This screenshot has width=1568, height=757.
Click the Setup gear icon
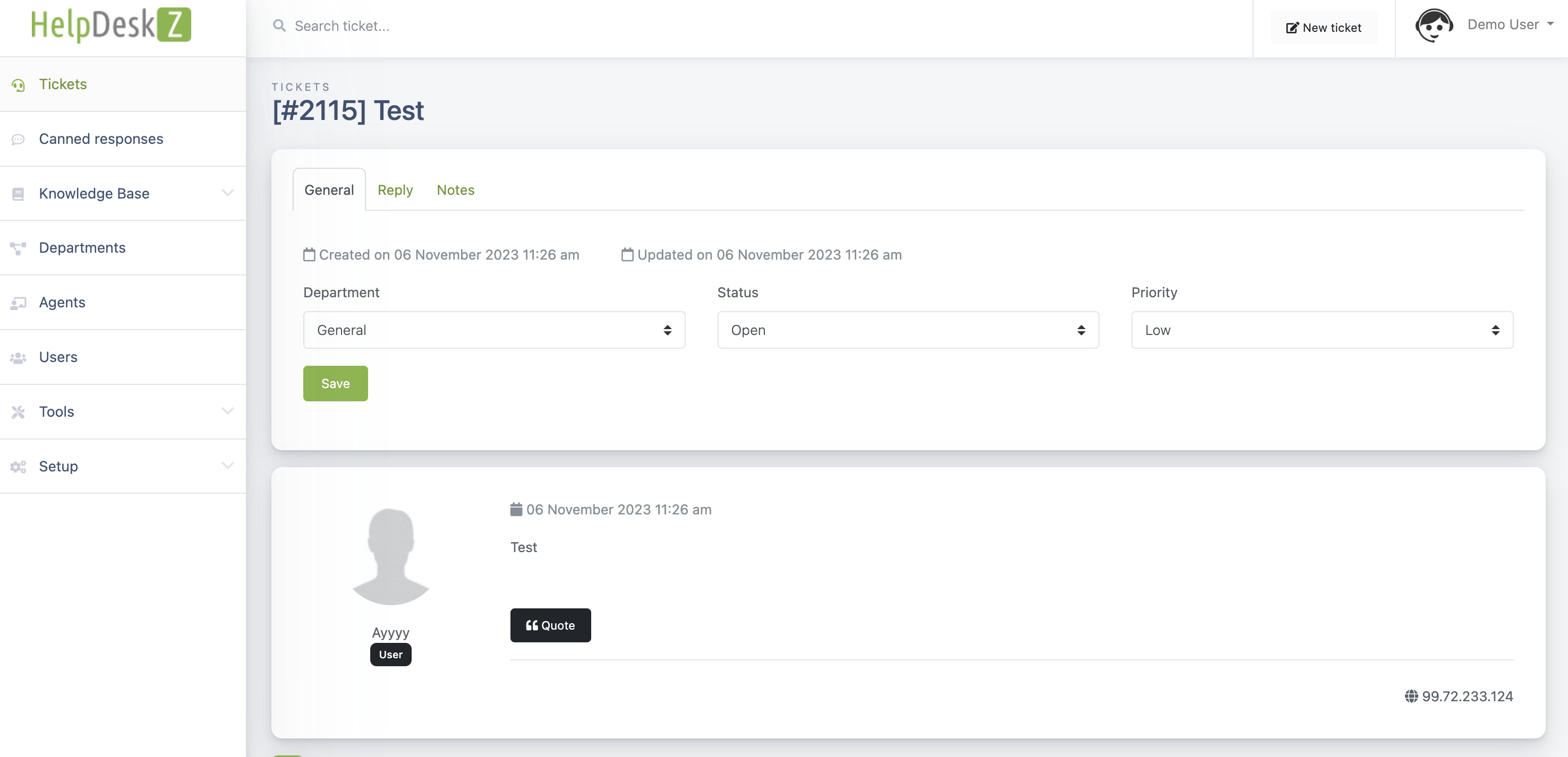pyautogui.click(x=18, y=466)
